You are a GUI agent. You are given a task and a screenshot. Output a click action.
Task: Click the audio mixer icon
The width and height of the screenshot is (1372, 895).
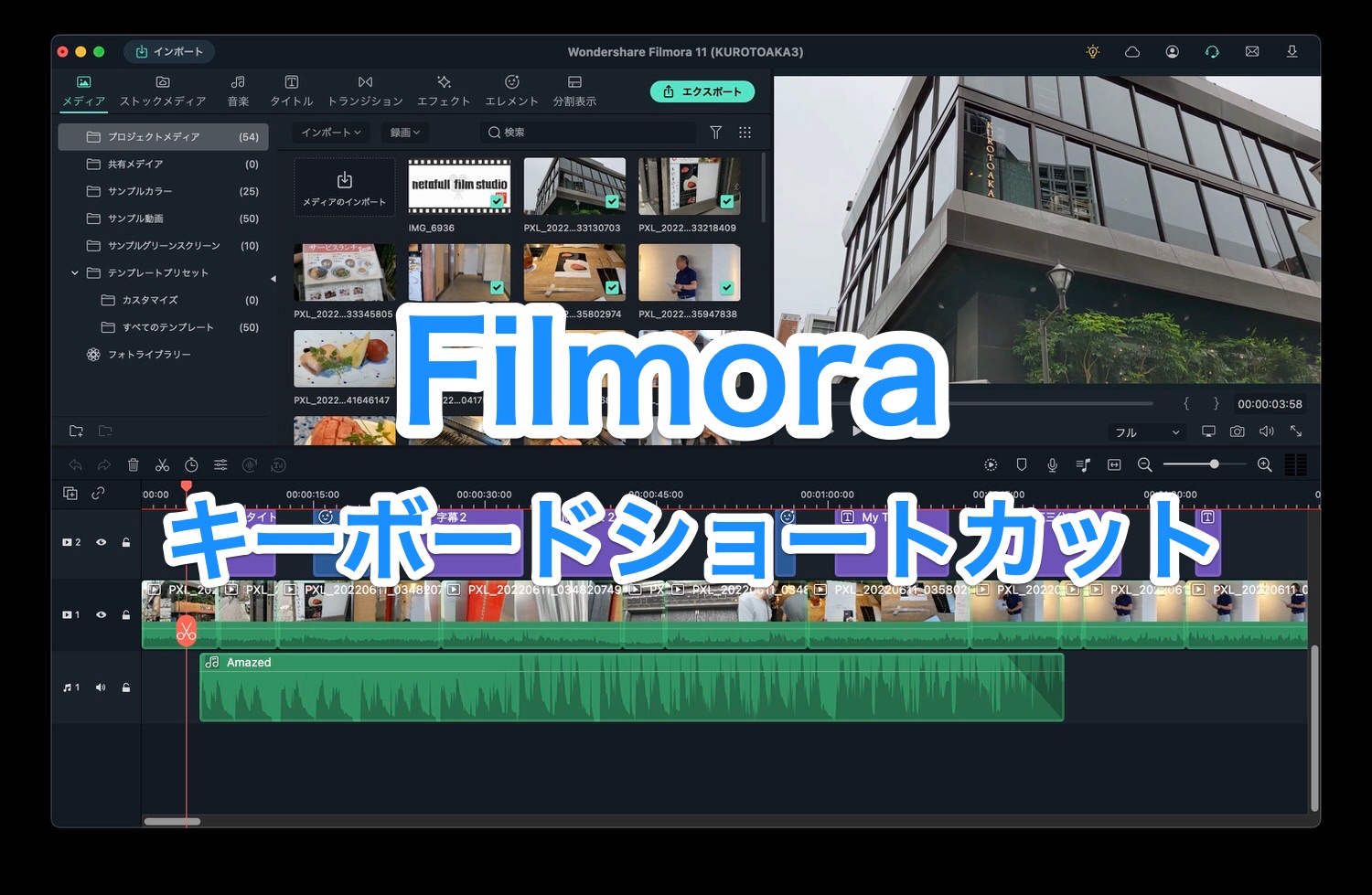[1083, 465]
